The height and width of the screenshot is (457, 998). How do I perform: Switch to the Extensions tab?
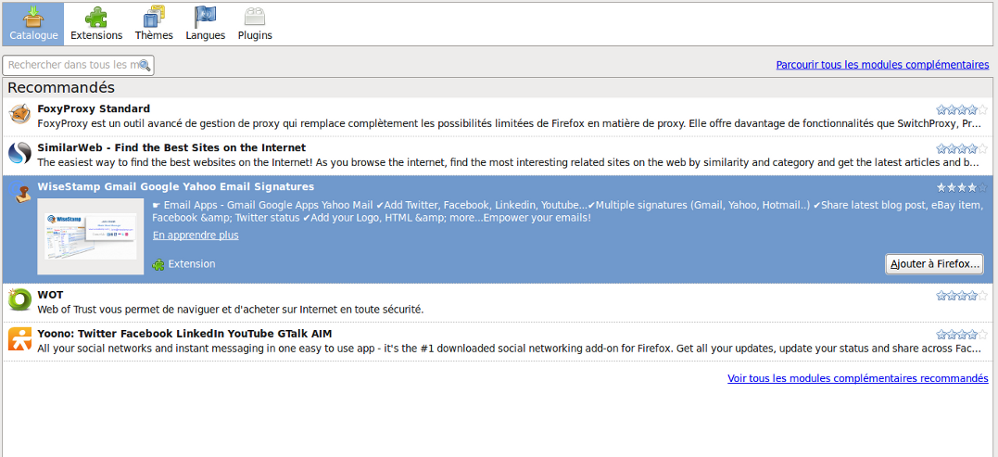(x=96, y=24)
